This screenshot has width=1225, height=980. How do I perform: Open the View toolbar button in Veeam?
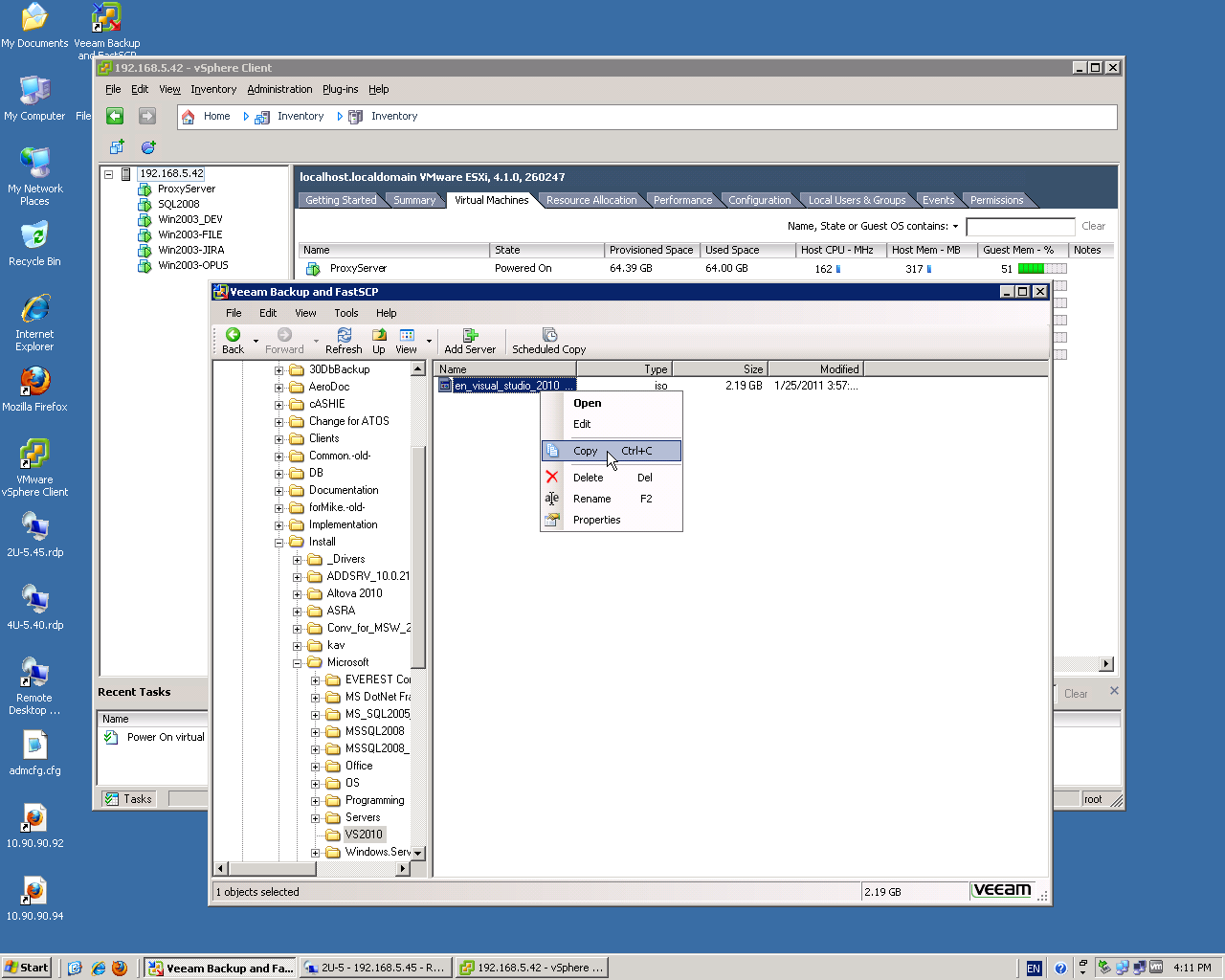coord(407,341)
